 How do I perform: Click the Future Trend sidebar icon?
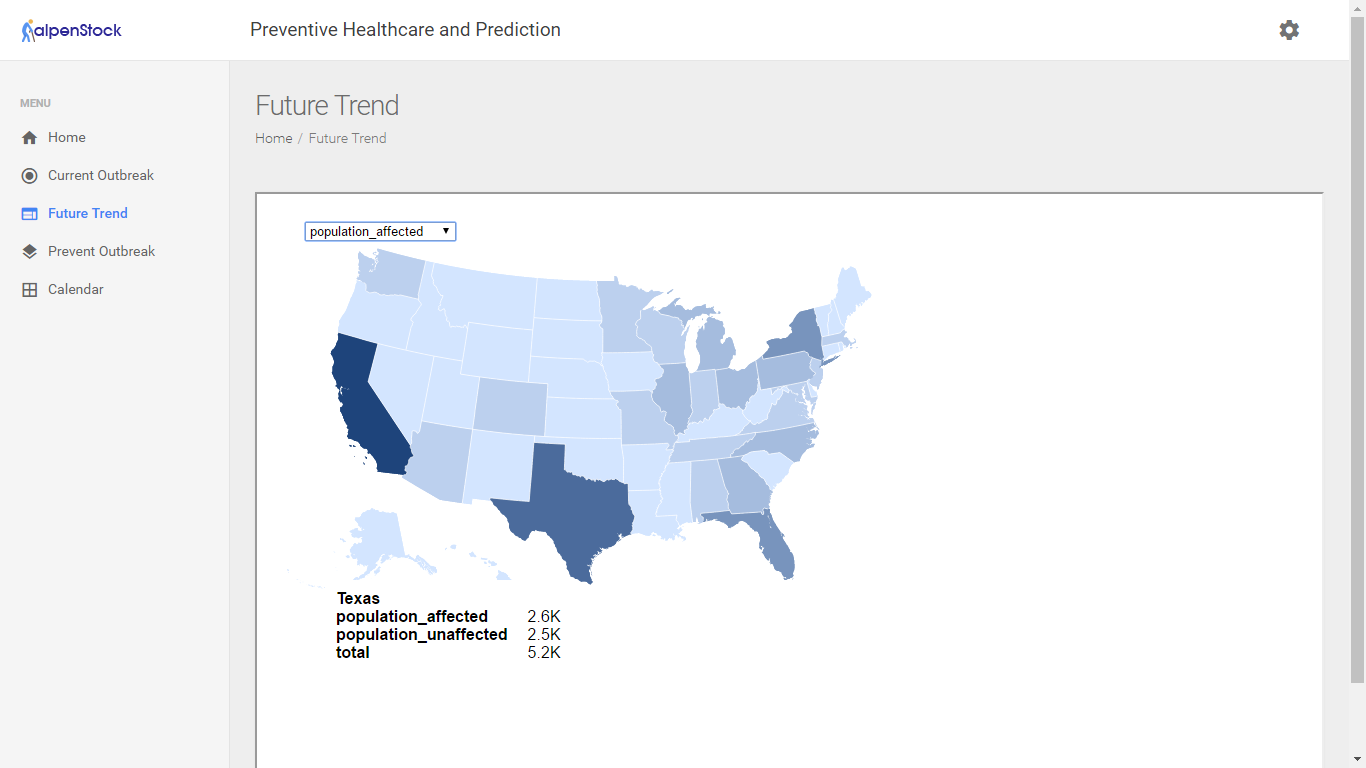click(x=29, y=214)
